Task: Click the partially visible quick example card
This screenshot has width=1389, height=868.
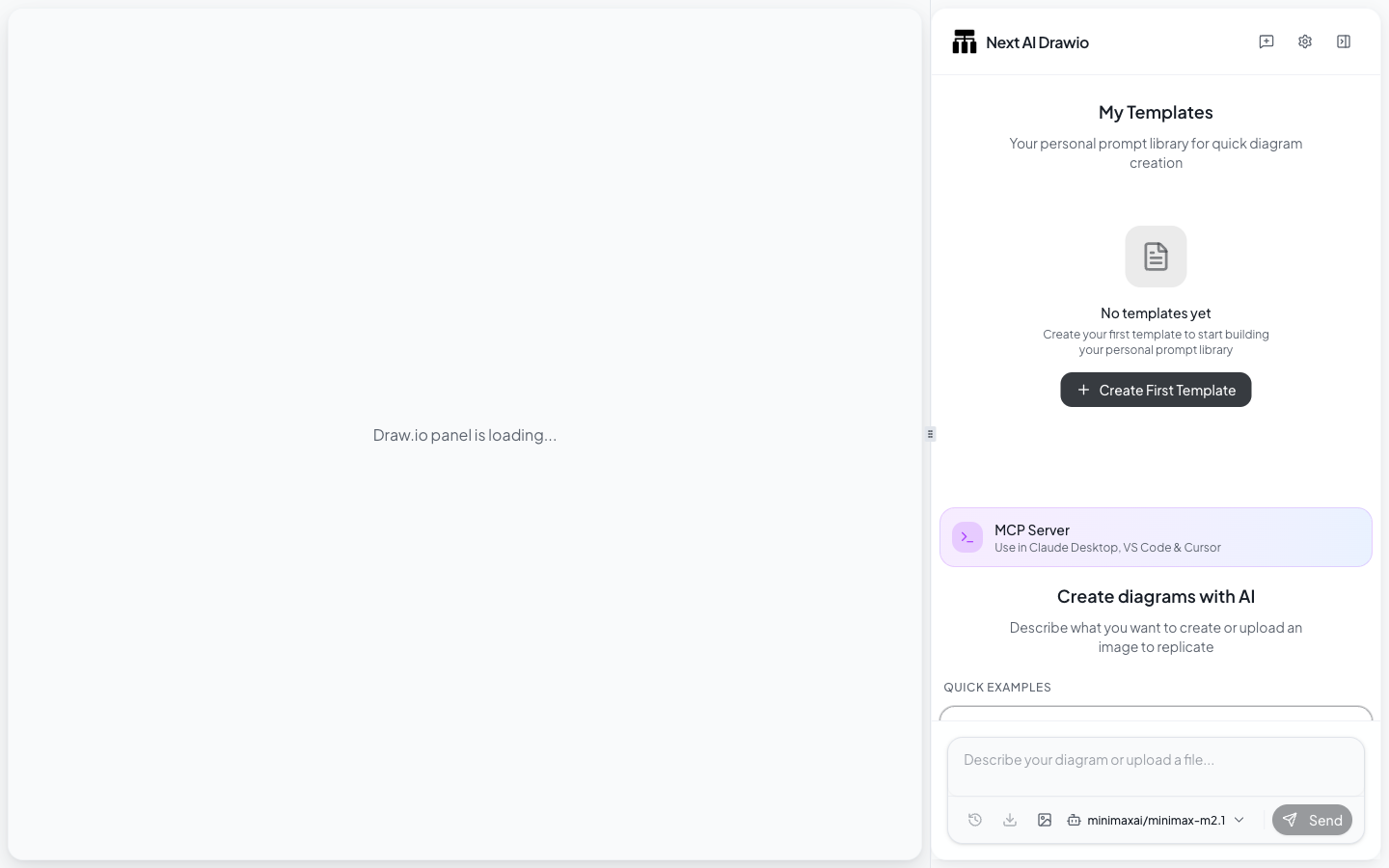Action: click(x=1156, y=714)
